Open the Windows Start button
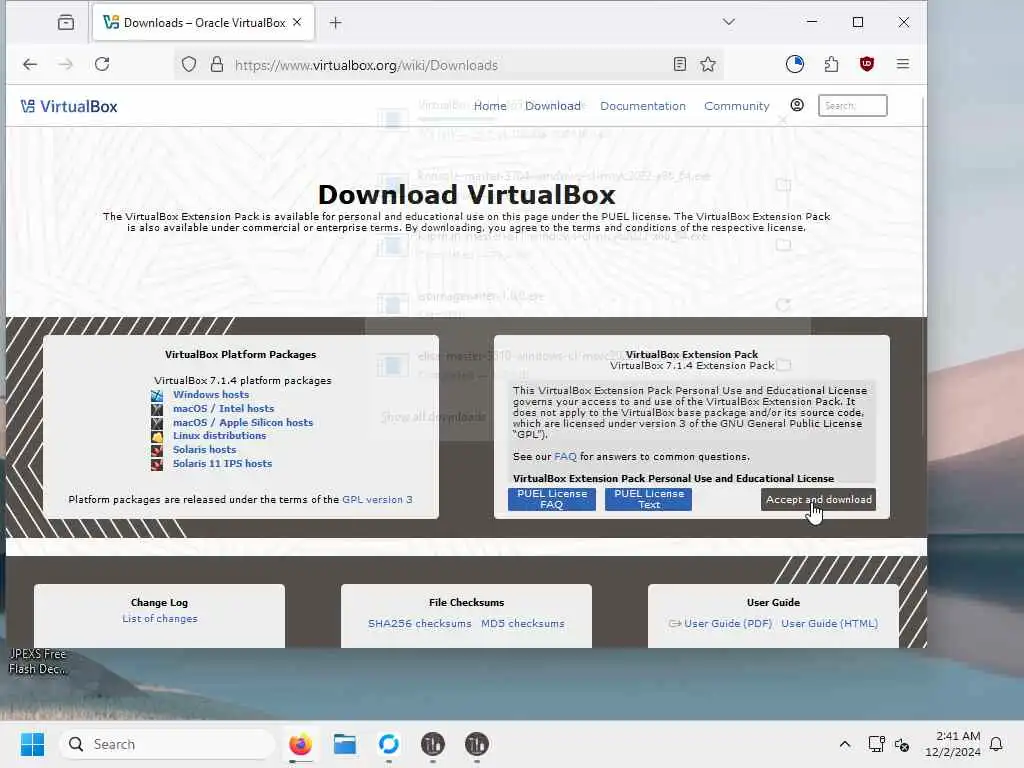The height and width of the screenshot is (768, 1024). click(32, 744)
